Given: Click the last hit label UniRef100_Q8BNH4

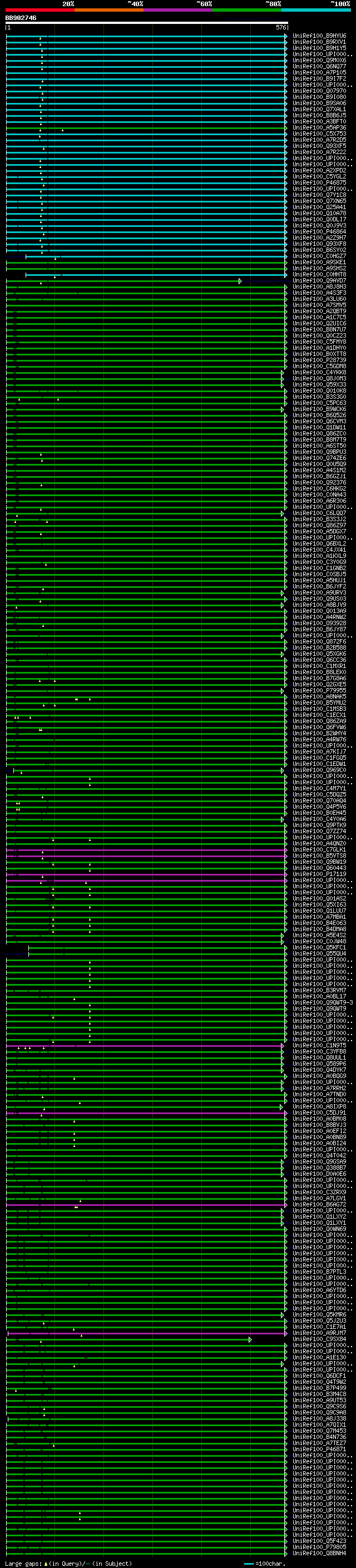Looking at the screenshot, I should [319, 1554].
